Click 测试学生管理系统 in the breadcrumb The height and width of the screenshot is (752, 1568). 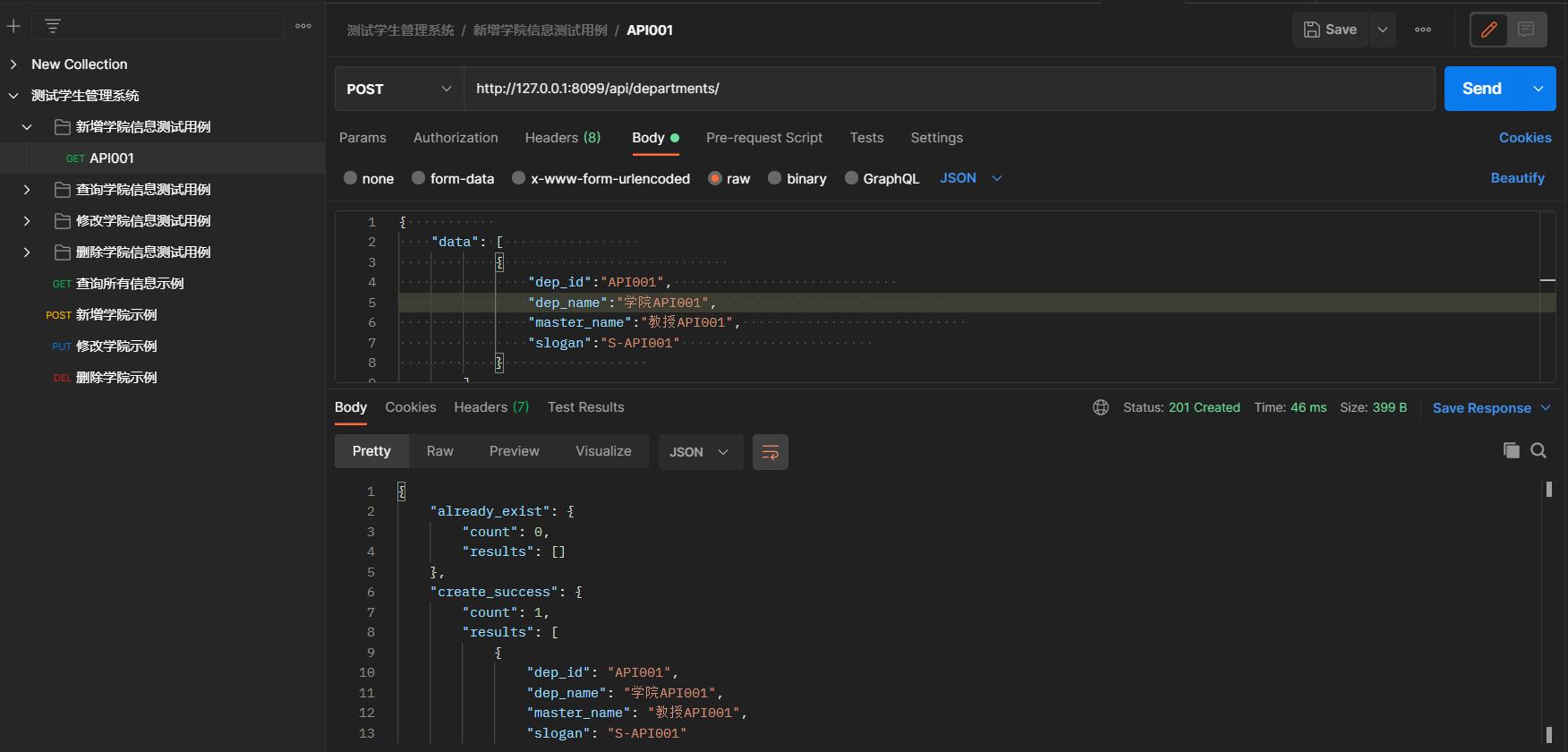[x=400, y=30]
